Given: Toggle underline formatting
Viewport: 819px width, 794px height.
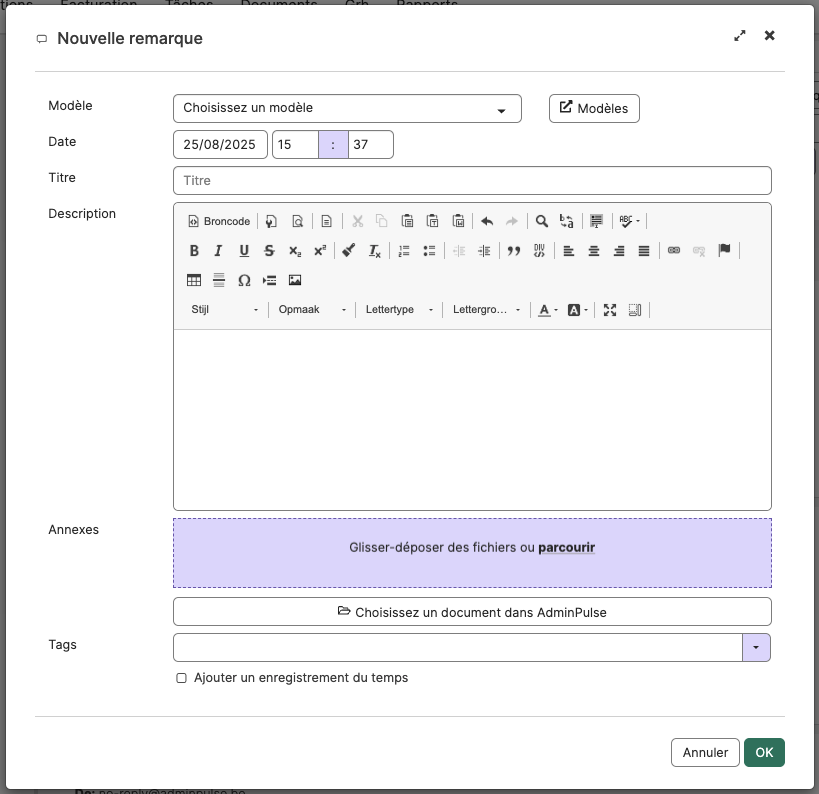Looking at the screenshot, I should click(x=244, y=251).
